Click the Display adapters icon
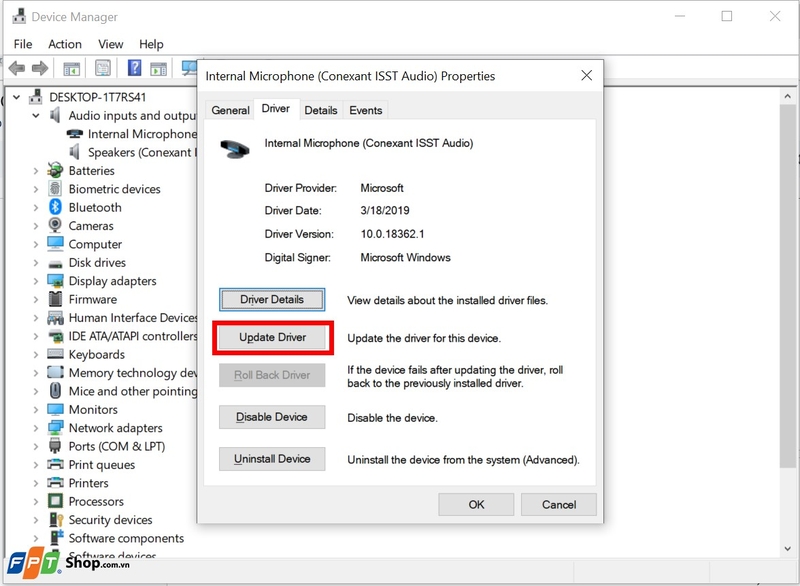Screen dimensions: 800x586 pos(55,281)
